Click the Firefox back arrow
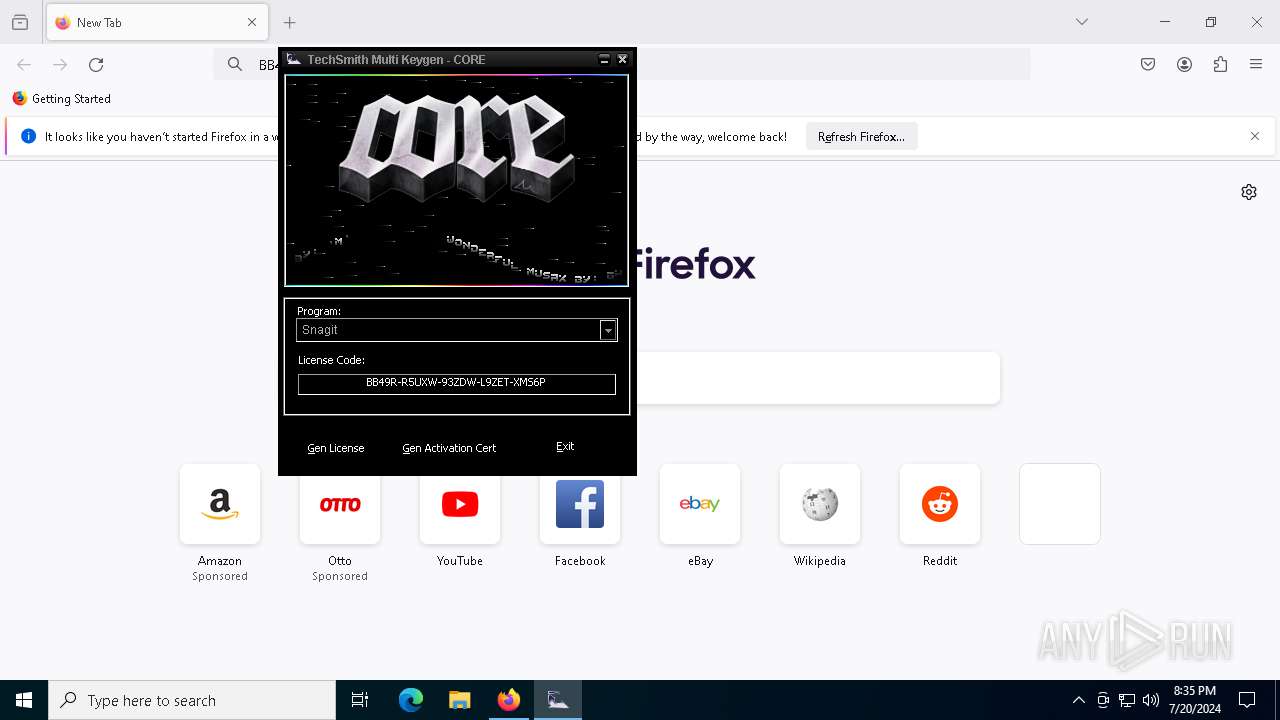Screen dimensions: 1280x720 [x=24, y=65]
